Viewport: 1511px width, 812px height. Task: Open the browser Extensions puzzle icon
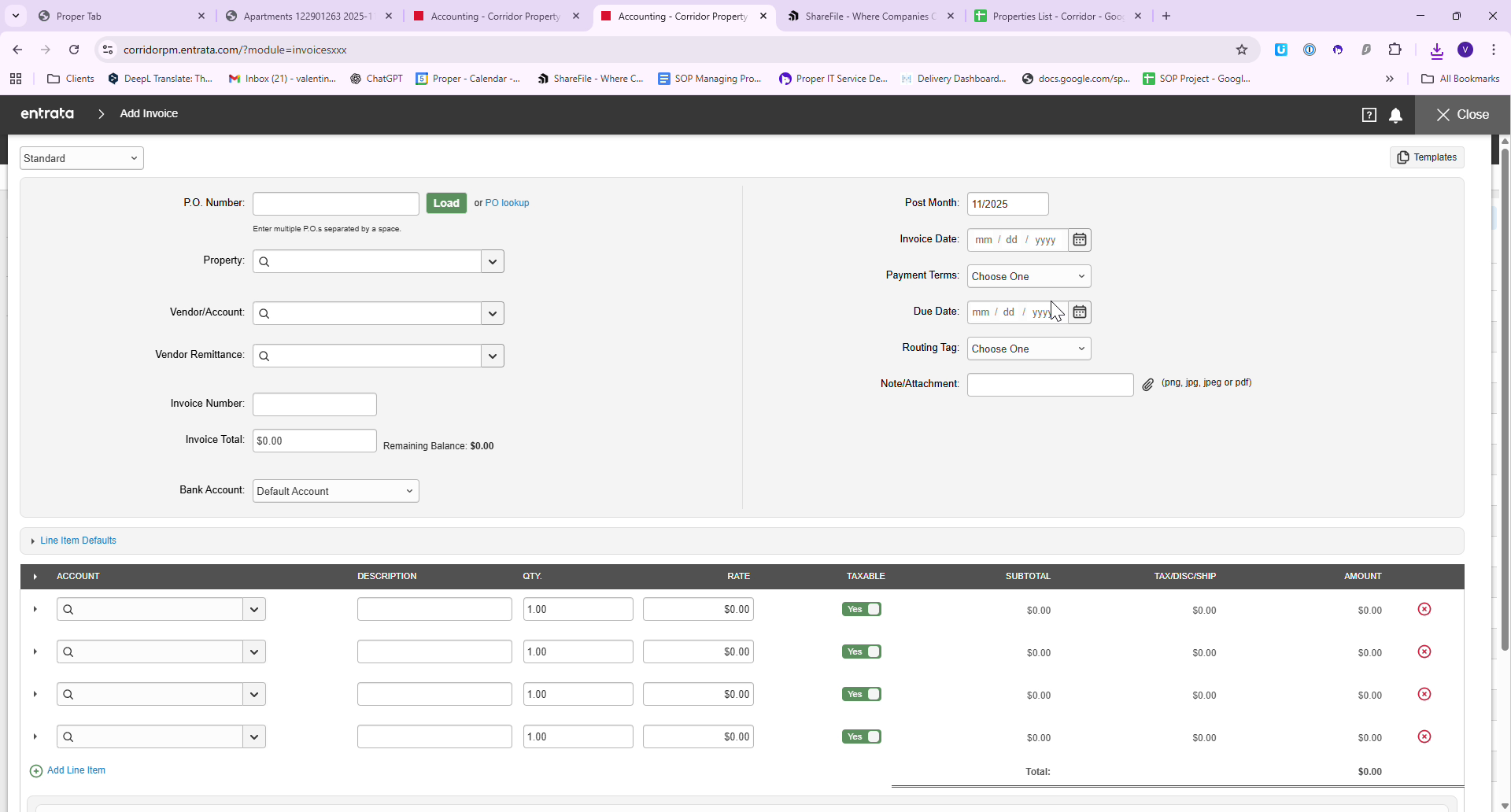[1395, 50]
